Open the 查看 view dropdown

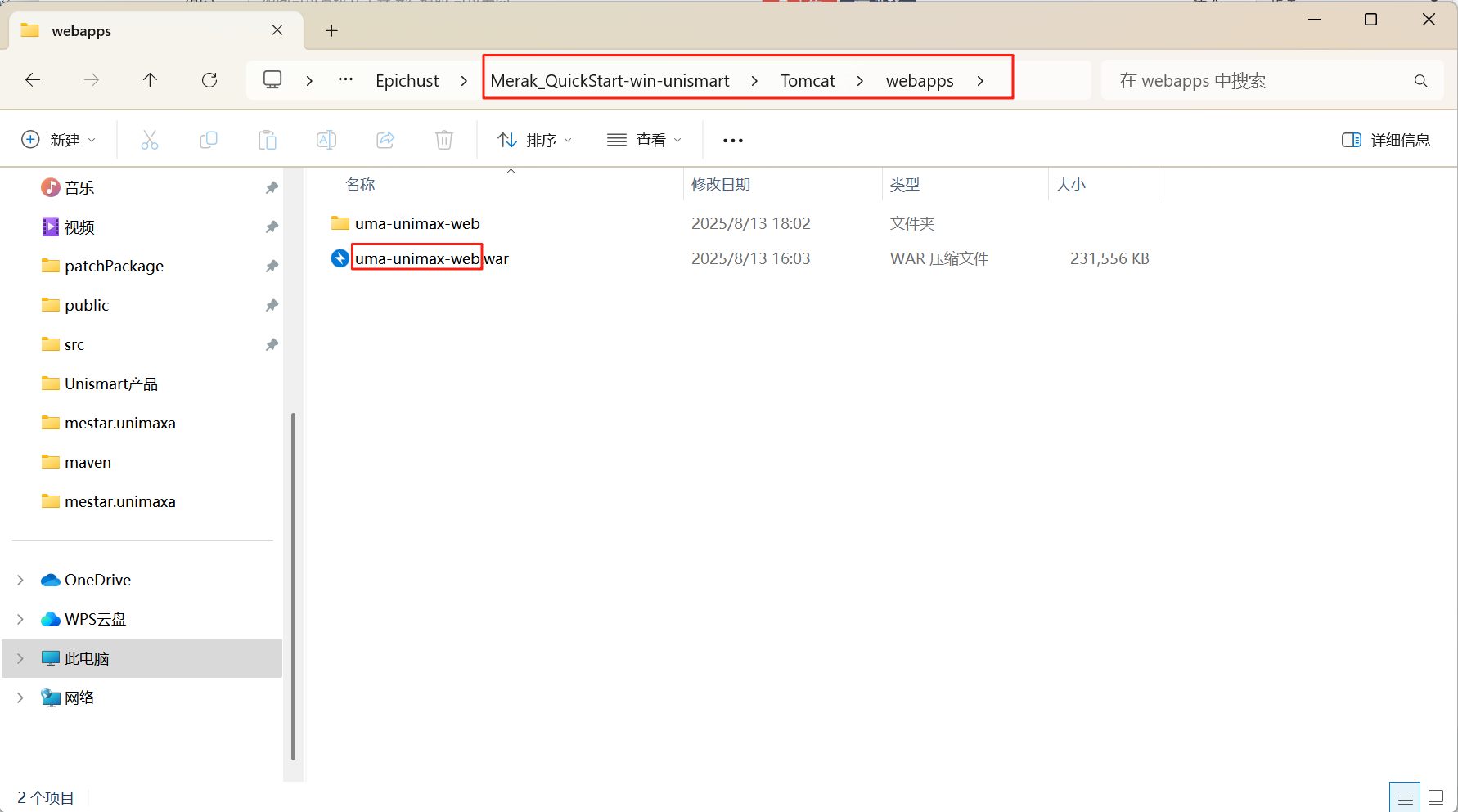(x=644, y=141)
